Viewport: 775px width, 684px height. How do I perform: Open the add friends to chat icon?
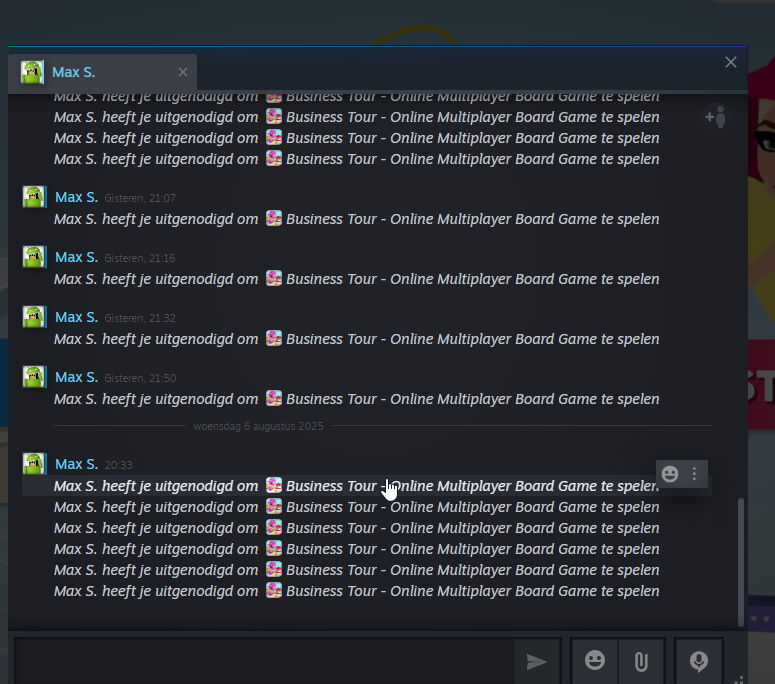(x=715, y=117)
